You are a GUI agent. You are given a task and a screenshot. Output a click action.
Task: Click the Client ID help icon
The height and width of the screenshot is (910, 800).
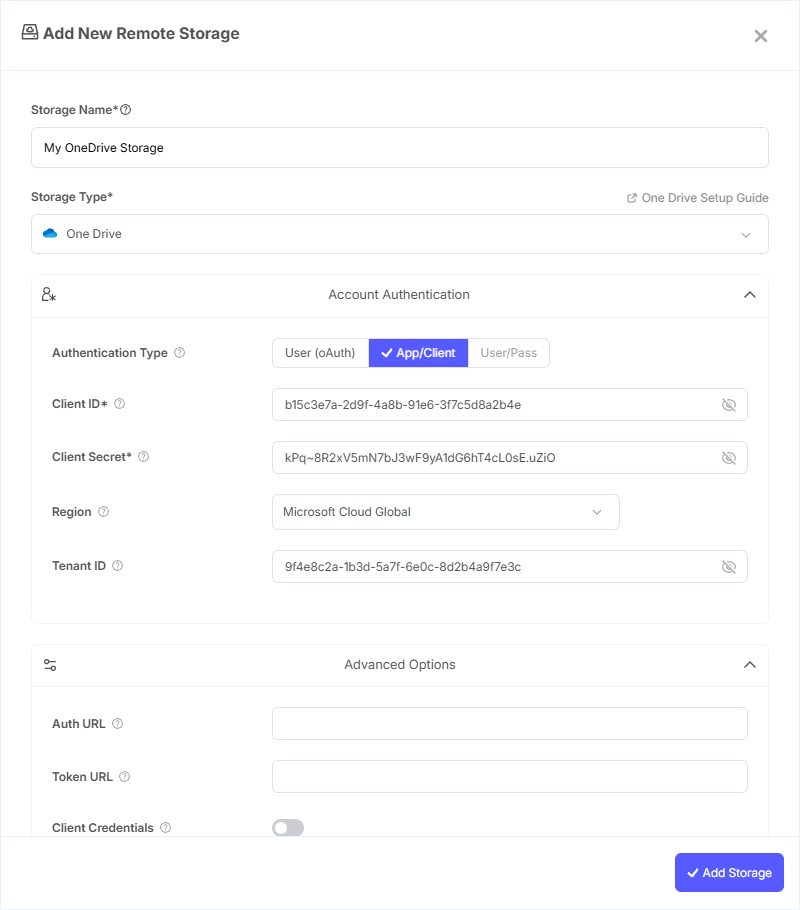(120, 404)
